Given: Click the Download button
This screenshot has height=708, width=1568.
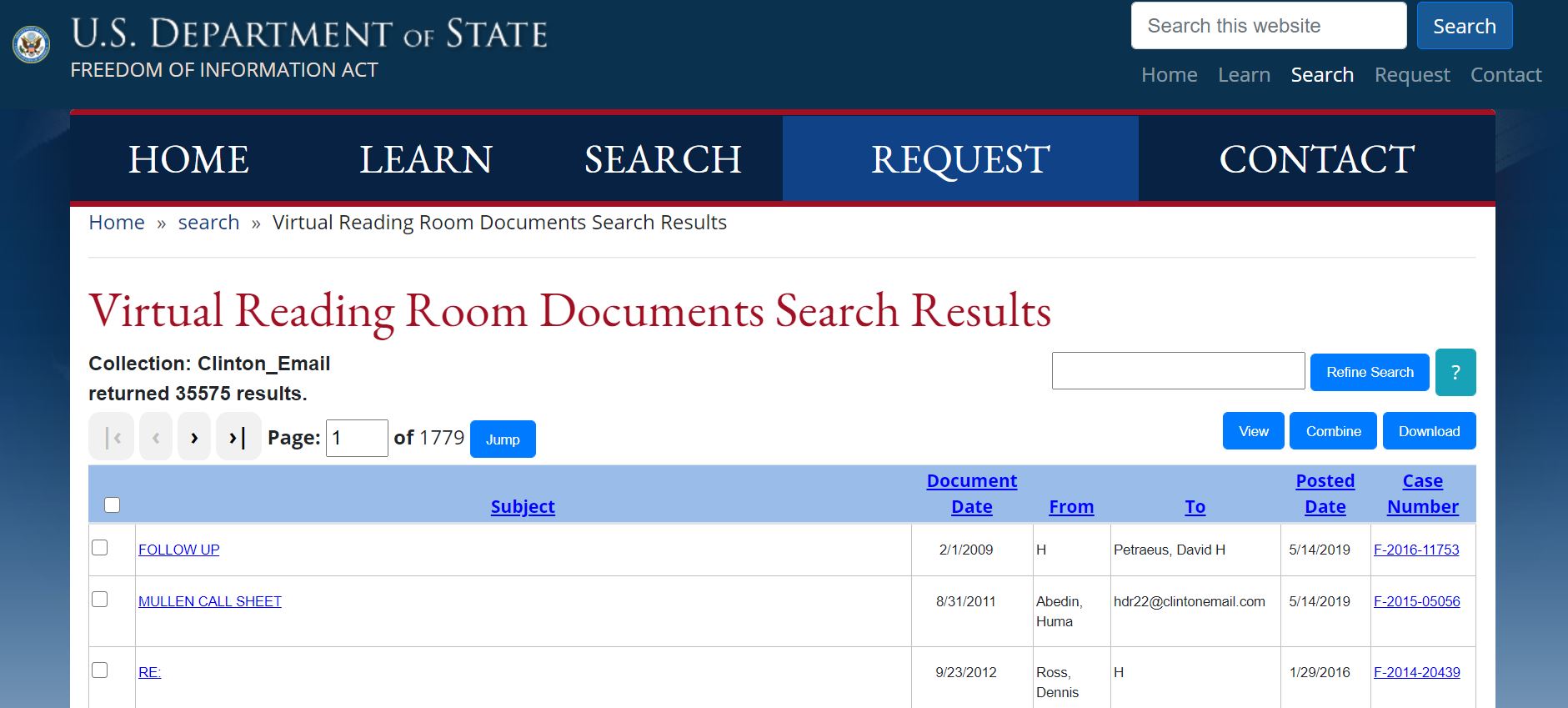Looking at the screenshot, I should (x=1429, y=431).
